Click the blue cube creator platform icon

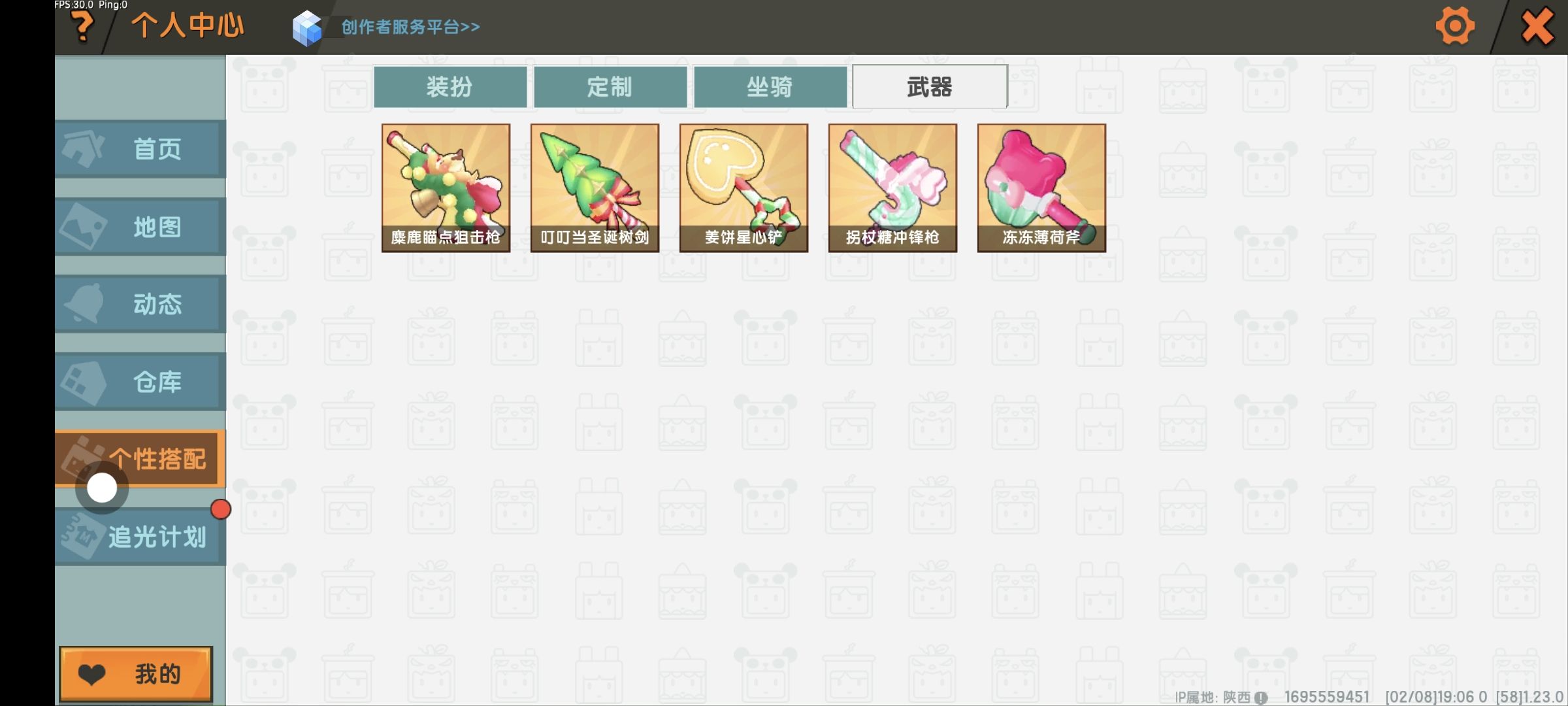tap(307, 28)
